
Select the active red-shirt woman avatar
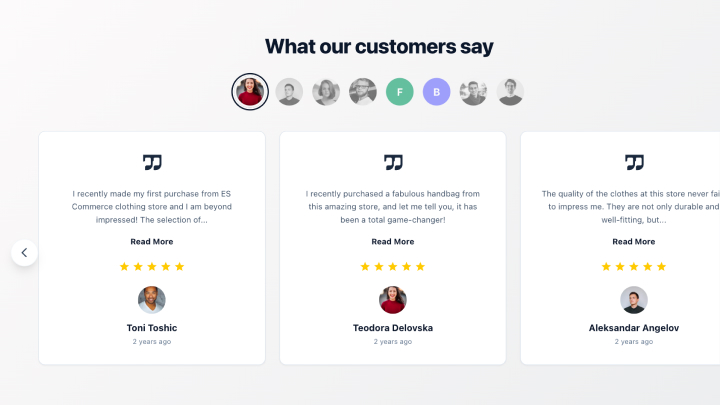pyautogui.click(x=250, y=92)
